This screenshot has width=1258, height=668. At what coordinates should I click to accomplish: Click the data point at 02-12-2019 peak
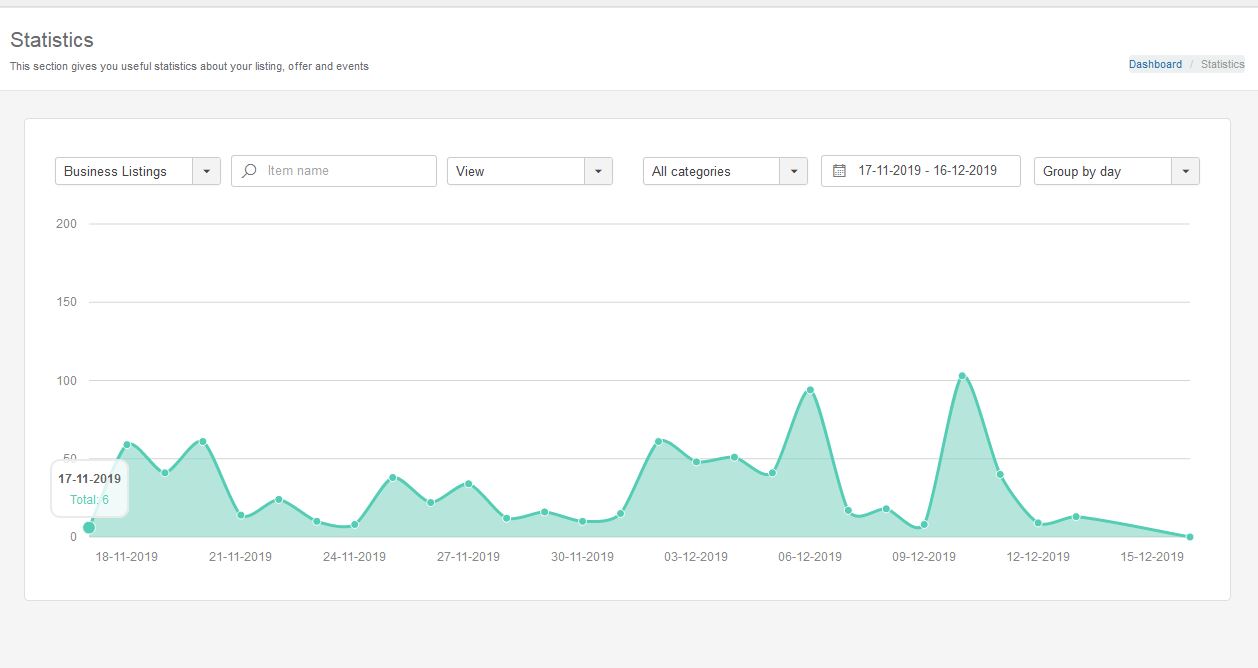658,441
